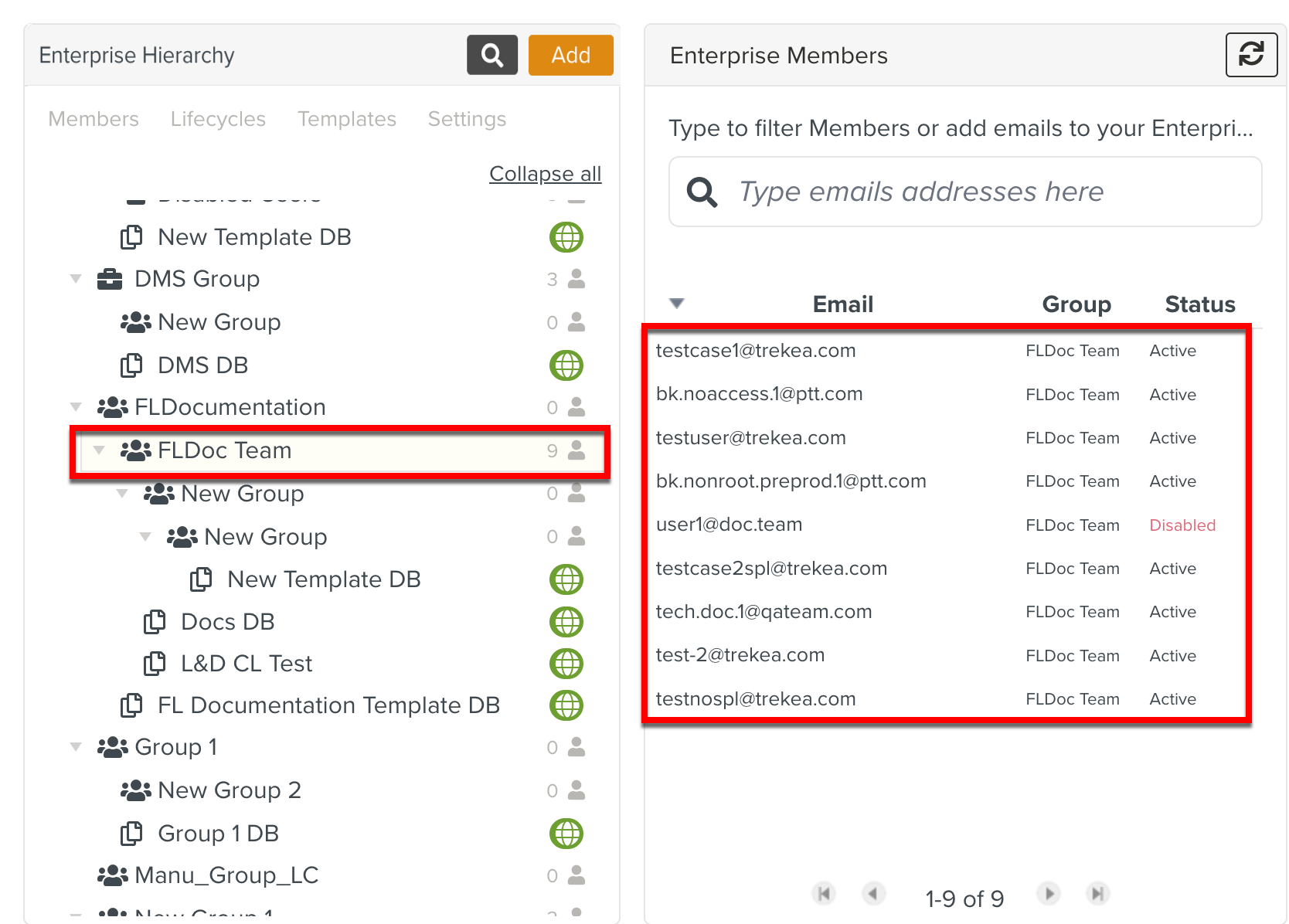Collapse the DMS Group node
Image resolution: width=1289 pixels, height=924 pixels.
[75, 279]
